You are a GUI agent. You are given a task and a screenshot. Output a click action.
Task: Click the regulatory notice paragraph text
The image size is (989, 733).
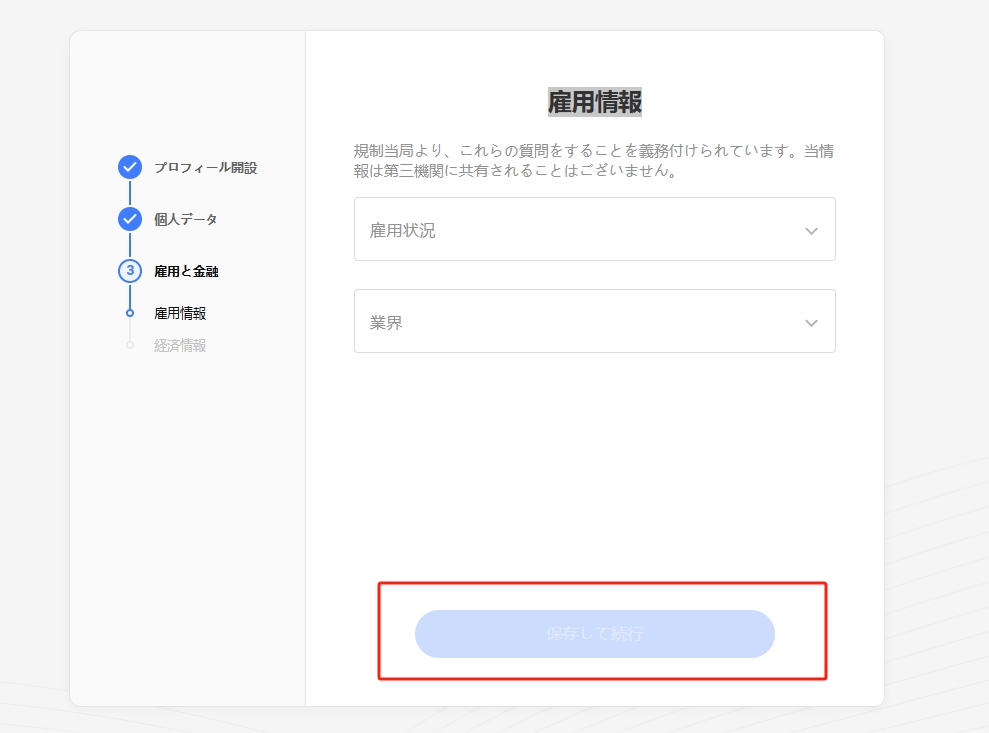[594, 161]
